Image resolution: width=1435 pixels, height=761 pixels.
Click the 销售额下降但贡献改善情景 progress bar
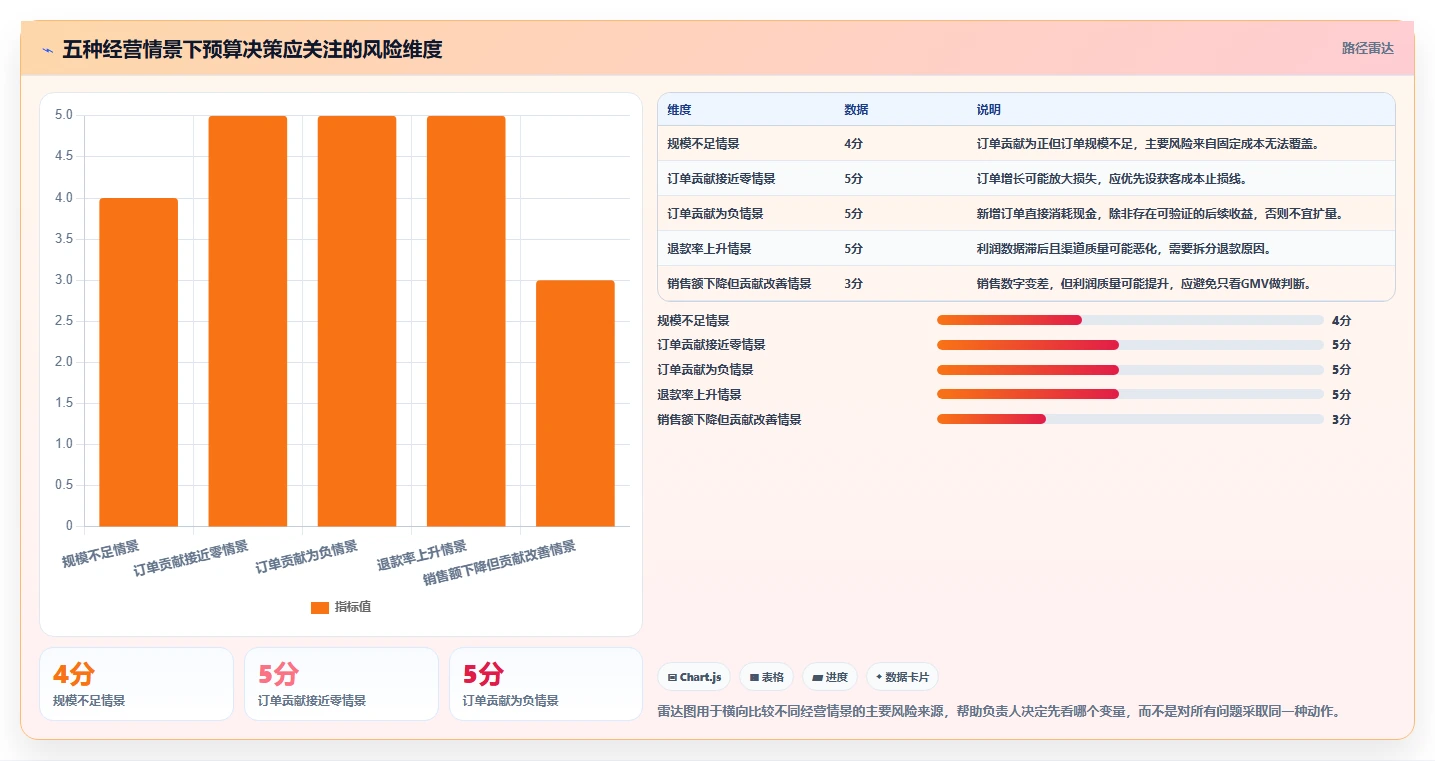(x=1130, y=419)
